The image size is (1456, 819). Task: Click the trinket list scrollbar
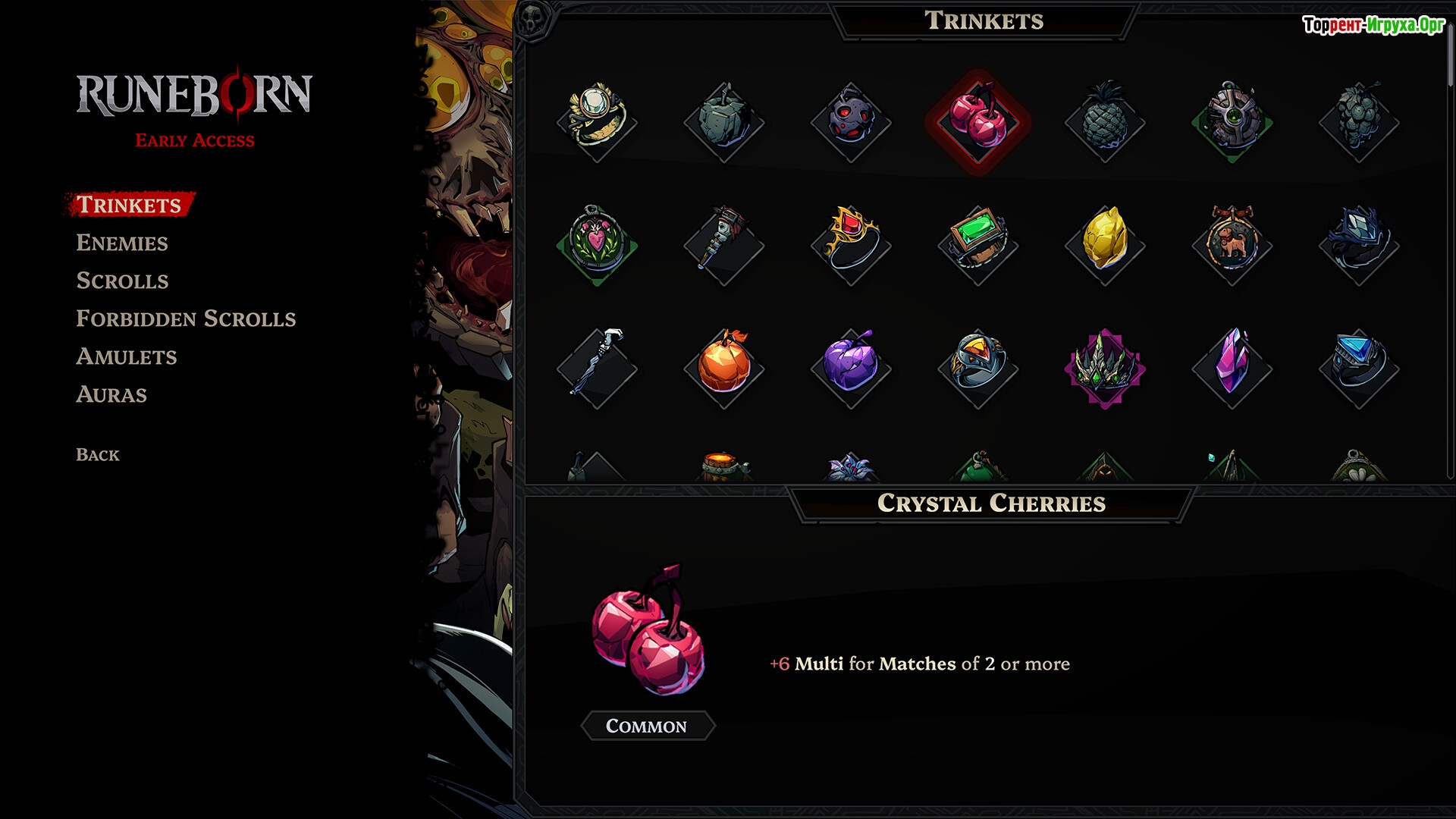click(1450, 250)
